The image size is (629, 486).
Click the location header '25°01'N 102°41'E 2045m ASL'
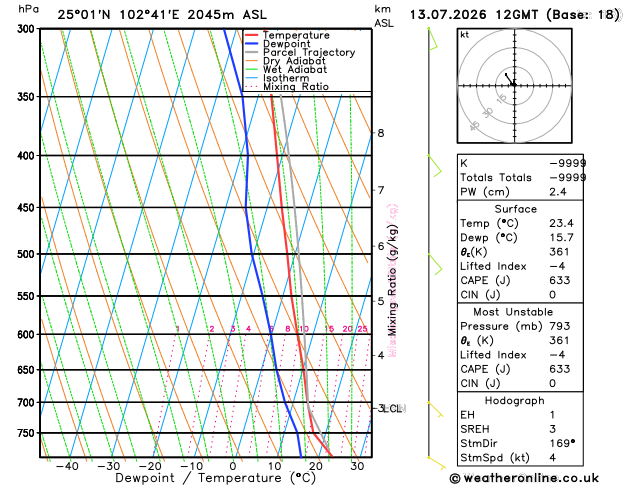[x=162, y=15]
